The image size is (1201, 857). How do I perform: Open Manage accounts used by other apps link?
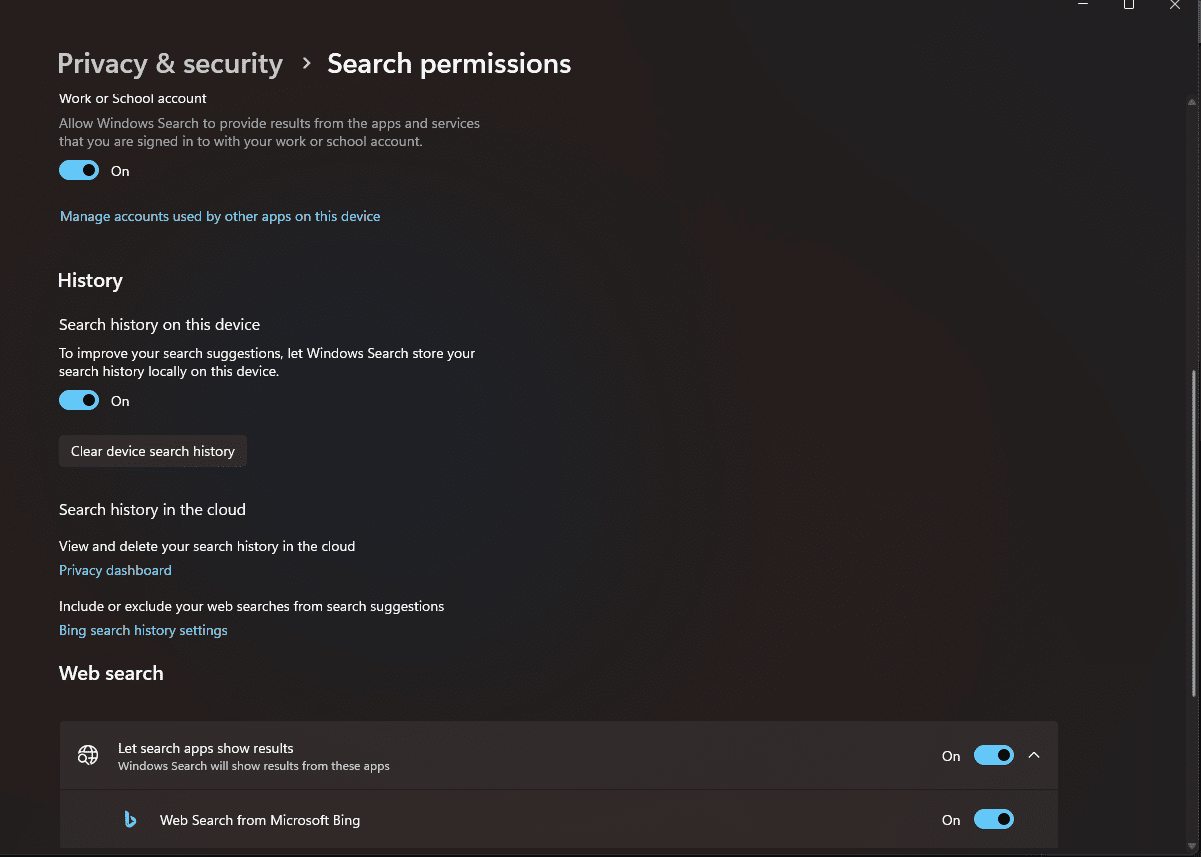220,216
